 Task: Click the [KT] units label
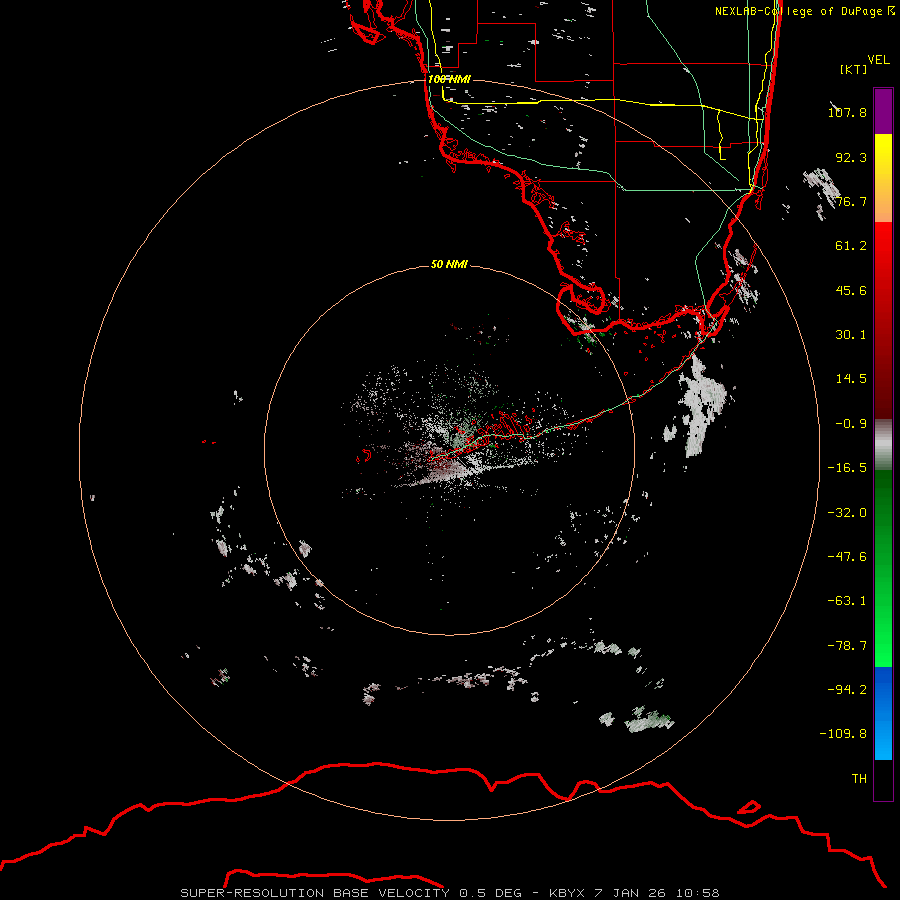click(854, 69)
